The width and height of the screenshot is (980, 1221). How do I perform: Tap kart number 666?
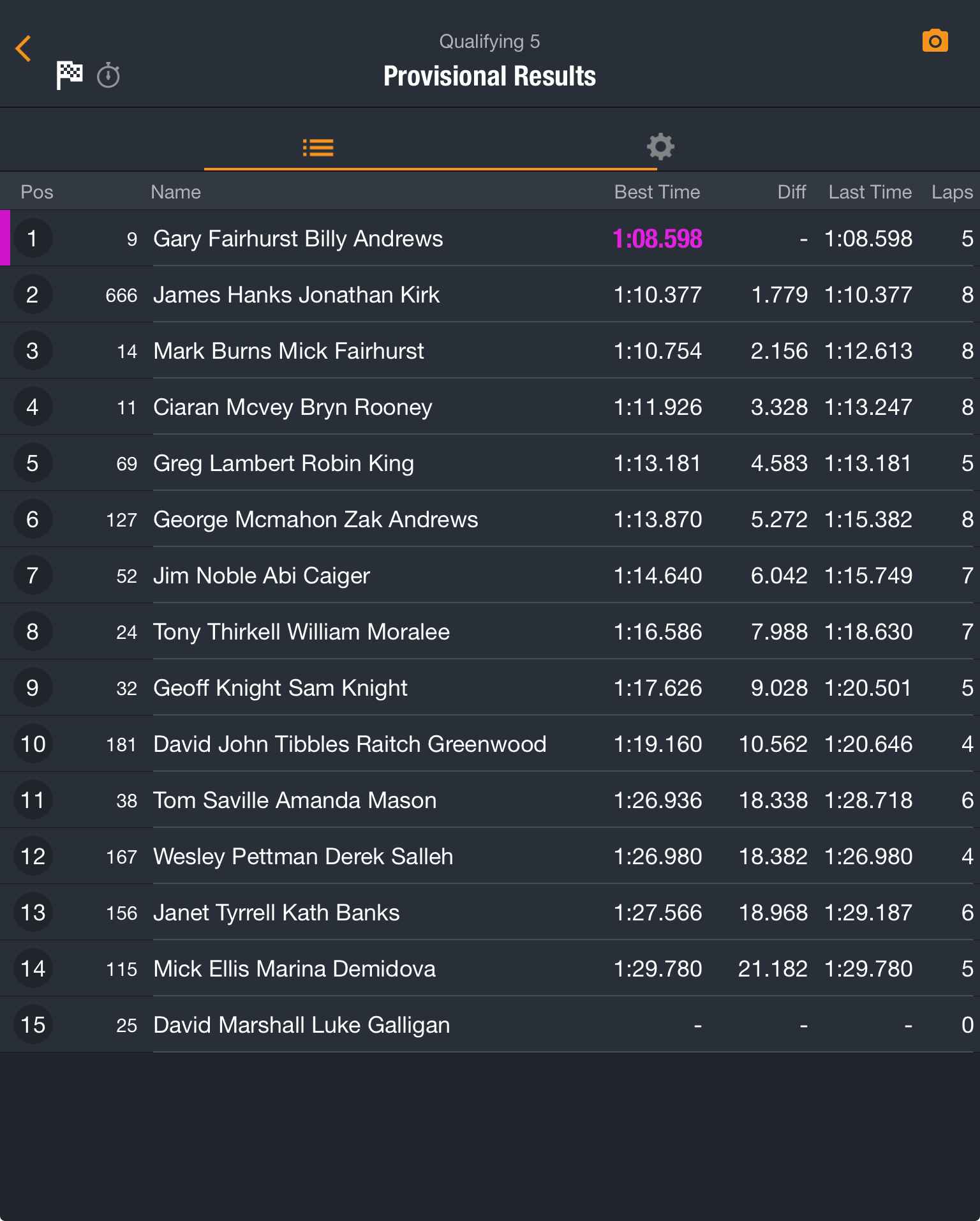121,296
